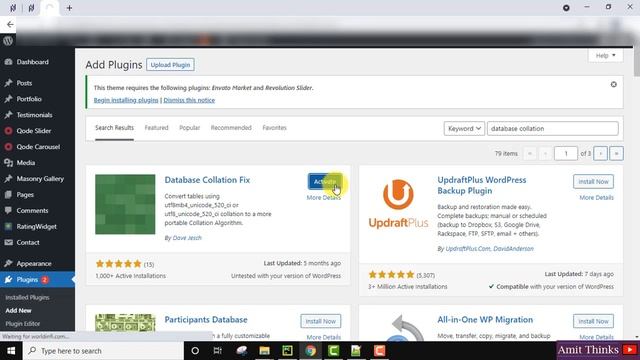Viewport: 640px width, 360px height.
Task: Click the Qode Carousel red icon
Action: point(8,147)
